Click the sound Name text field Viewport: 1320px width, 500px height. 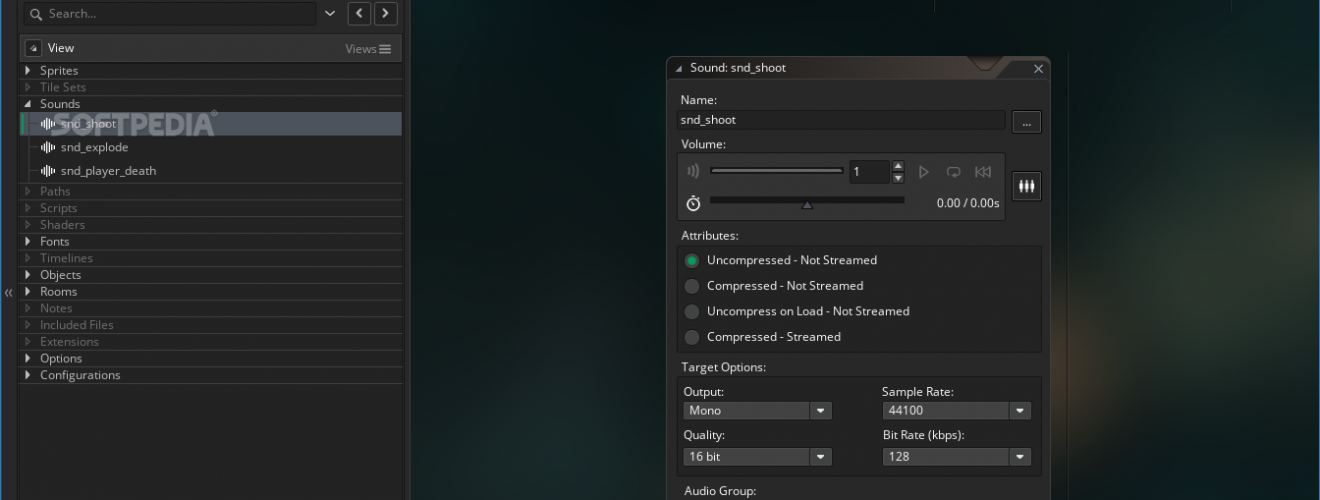tap(841, 120)
